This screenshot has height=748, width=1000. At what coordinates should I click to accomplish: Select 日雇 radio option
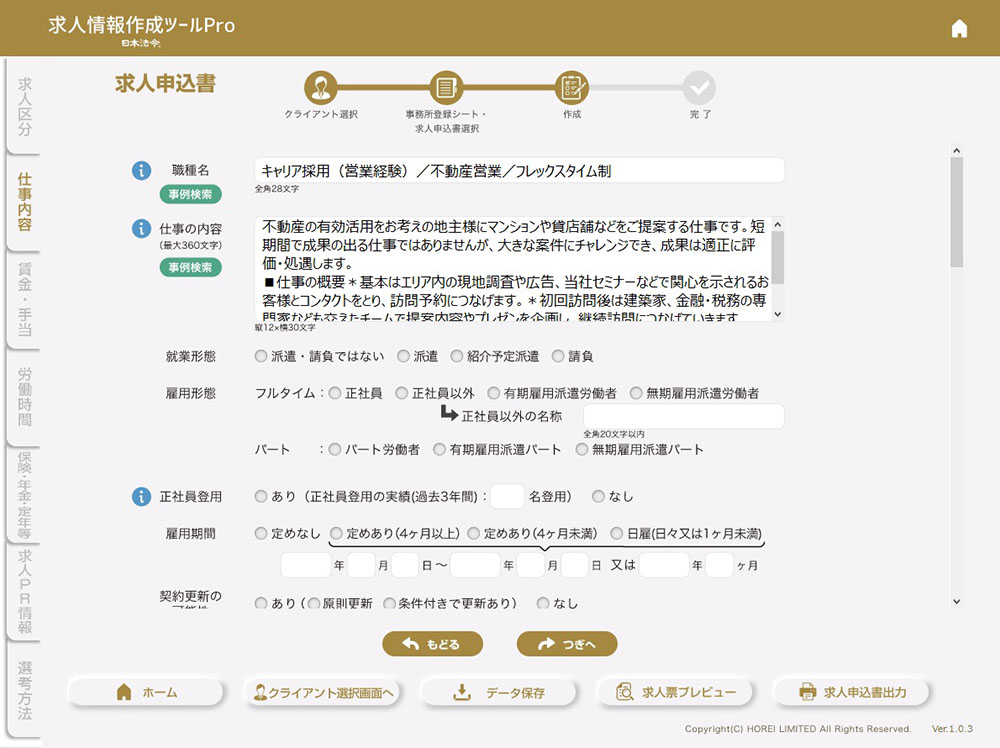pos(616,533)
